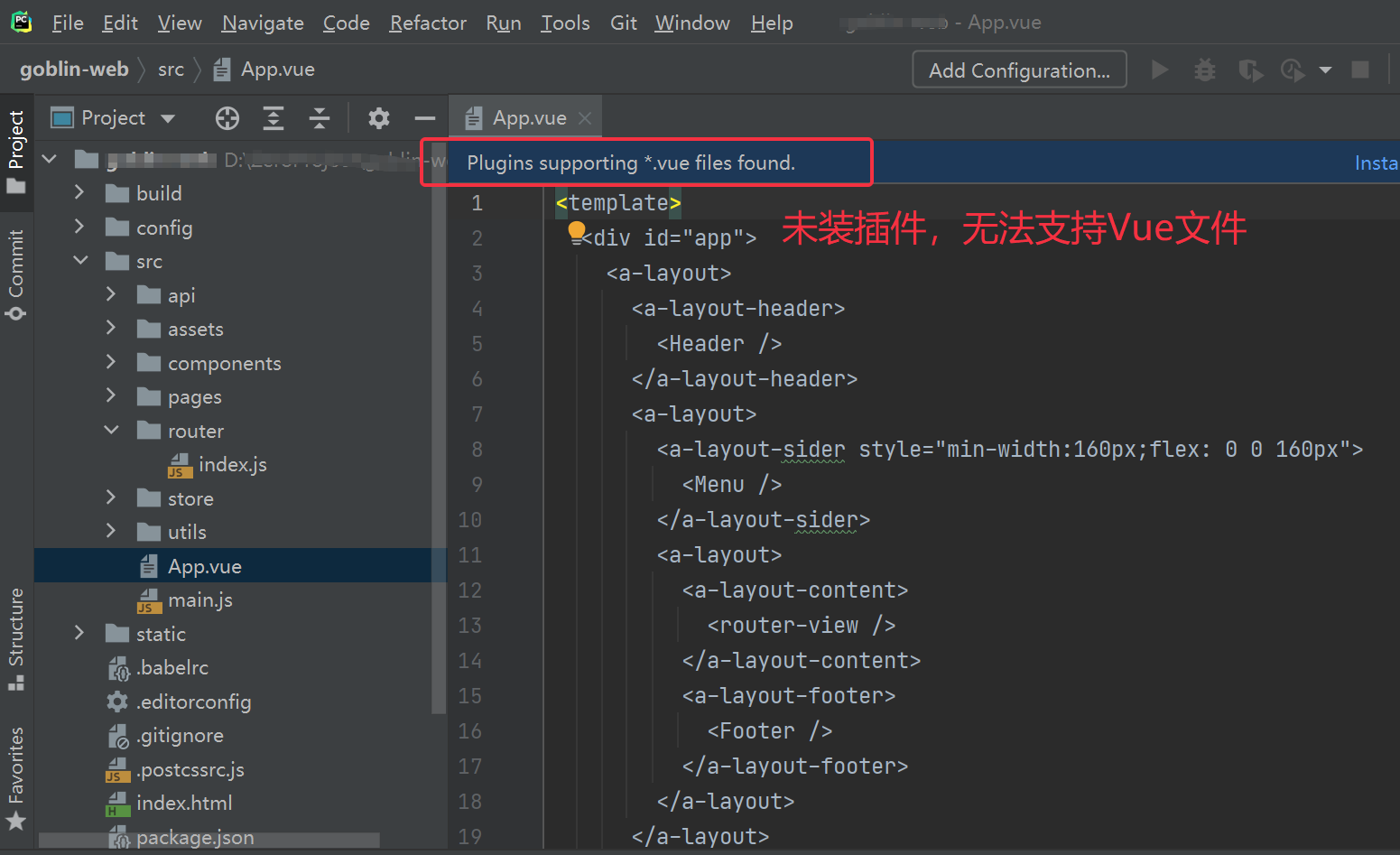Expand the utils folder
The width and height of the screenshot is (1400, 855).
[111, 531]
